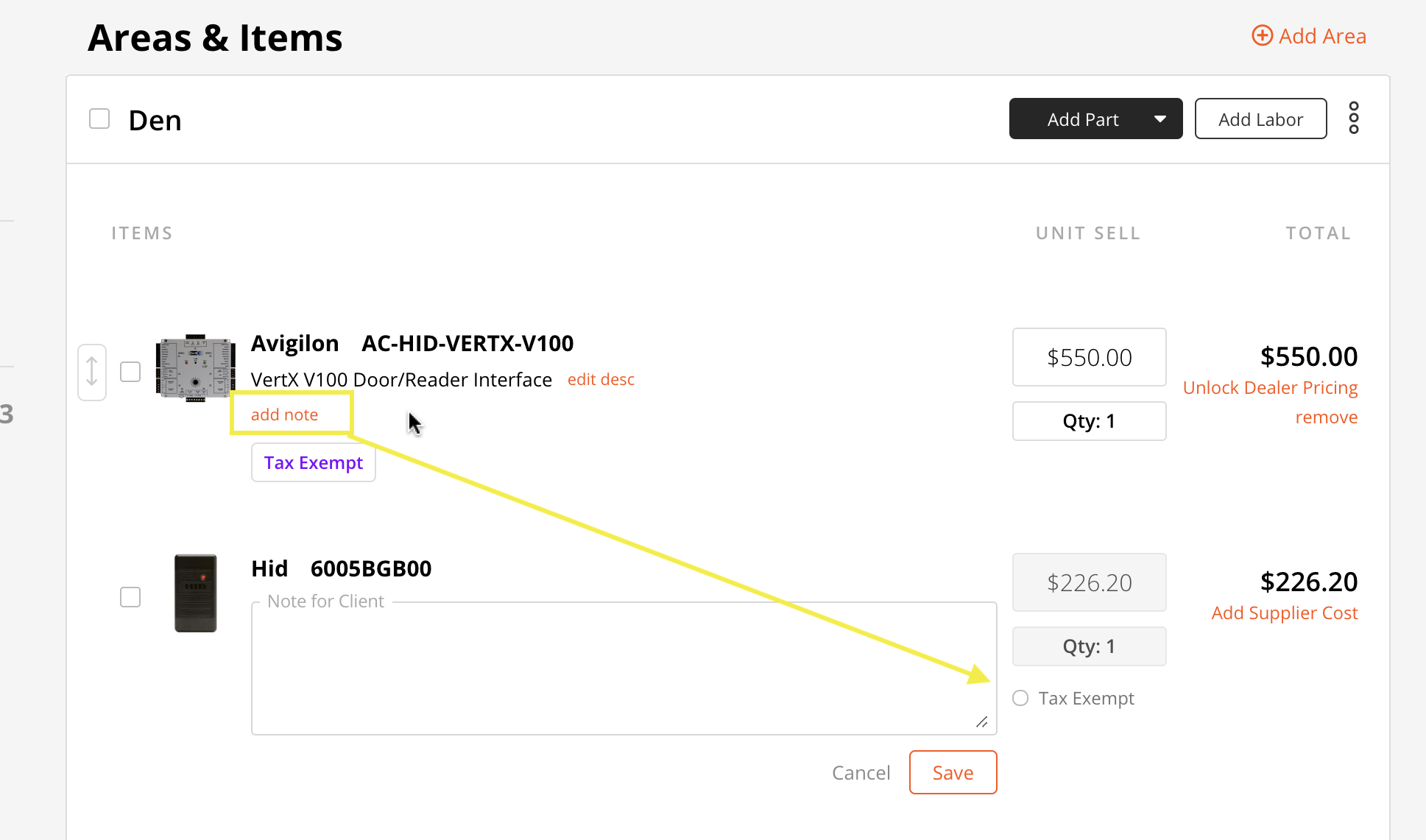
Task: Check the Den area checkbox
Action: pos(99,119)
